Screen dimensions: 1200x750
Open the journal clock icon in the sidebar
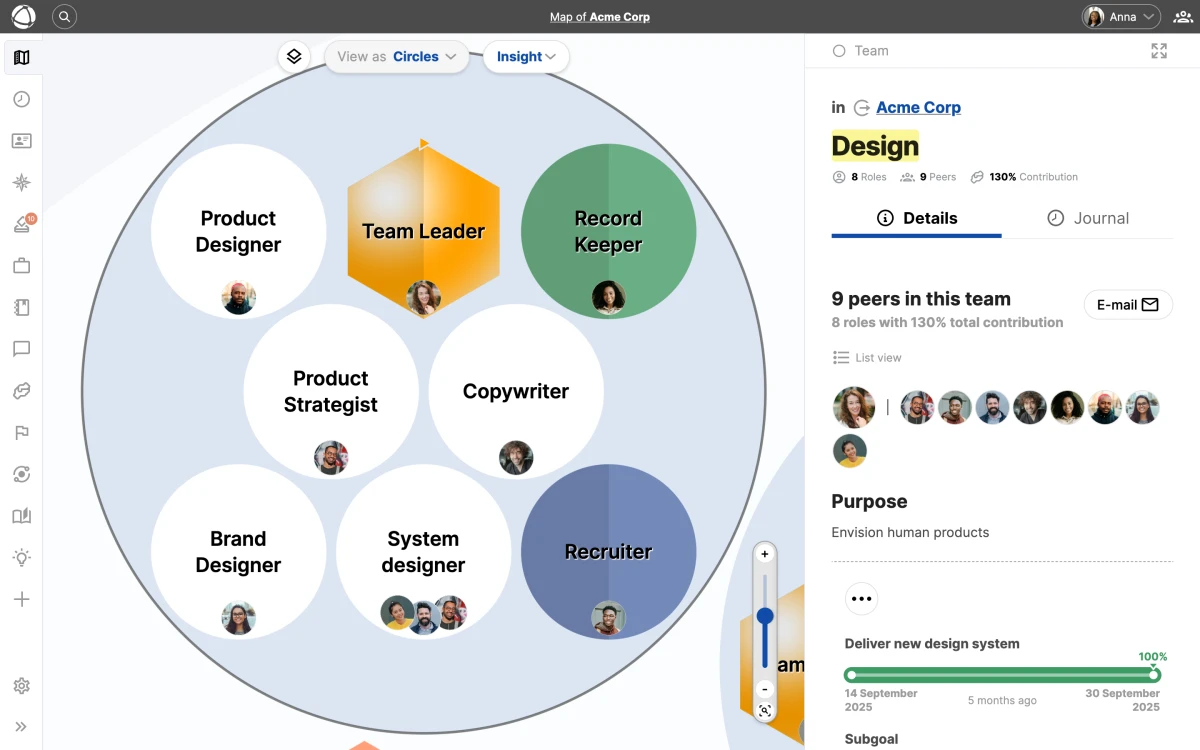tap(22, 99)
